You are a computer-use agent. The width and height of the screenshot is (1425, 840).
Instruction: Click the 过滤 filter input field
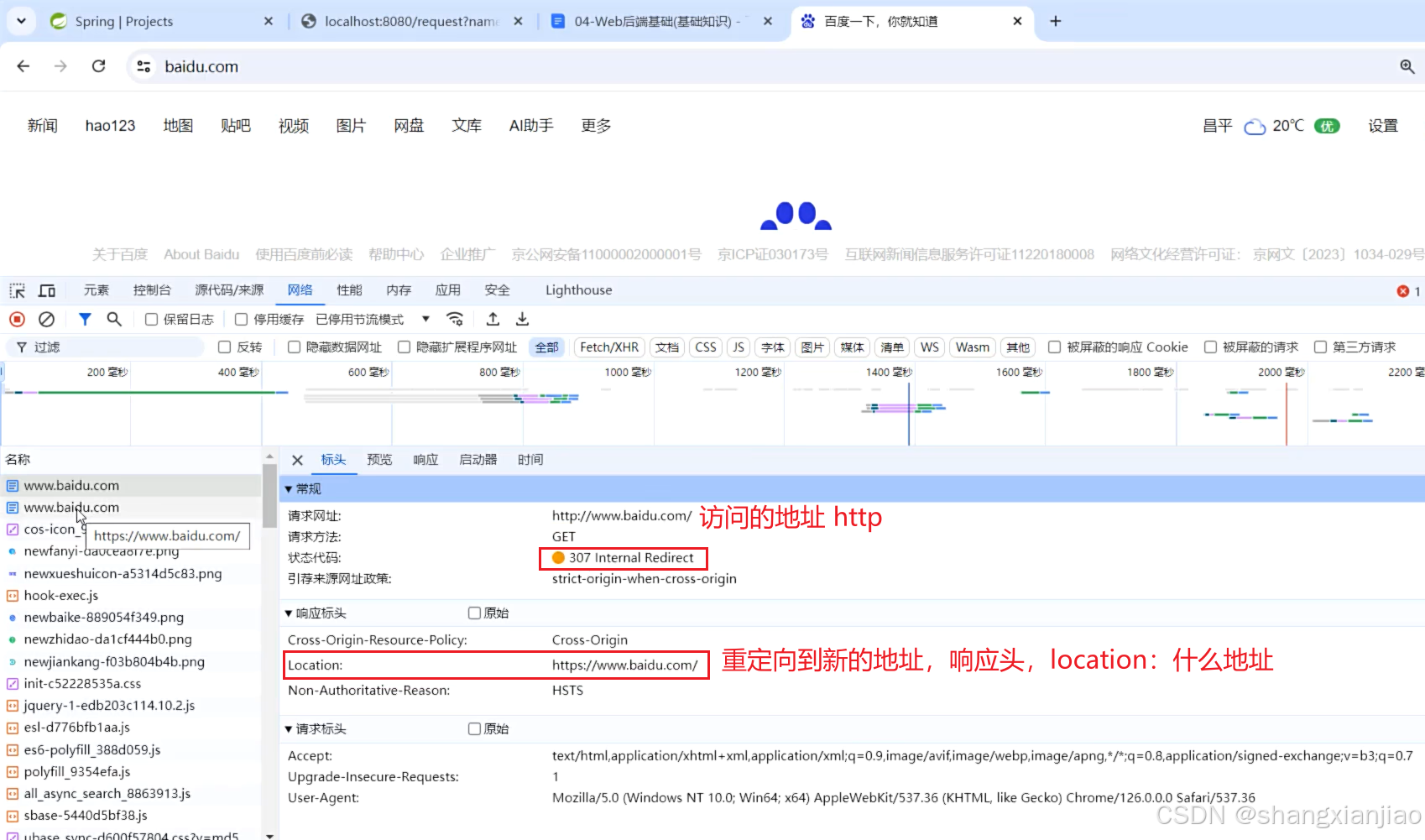tap(106, 347)
